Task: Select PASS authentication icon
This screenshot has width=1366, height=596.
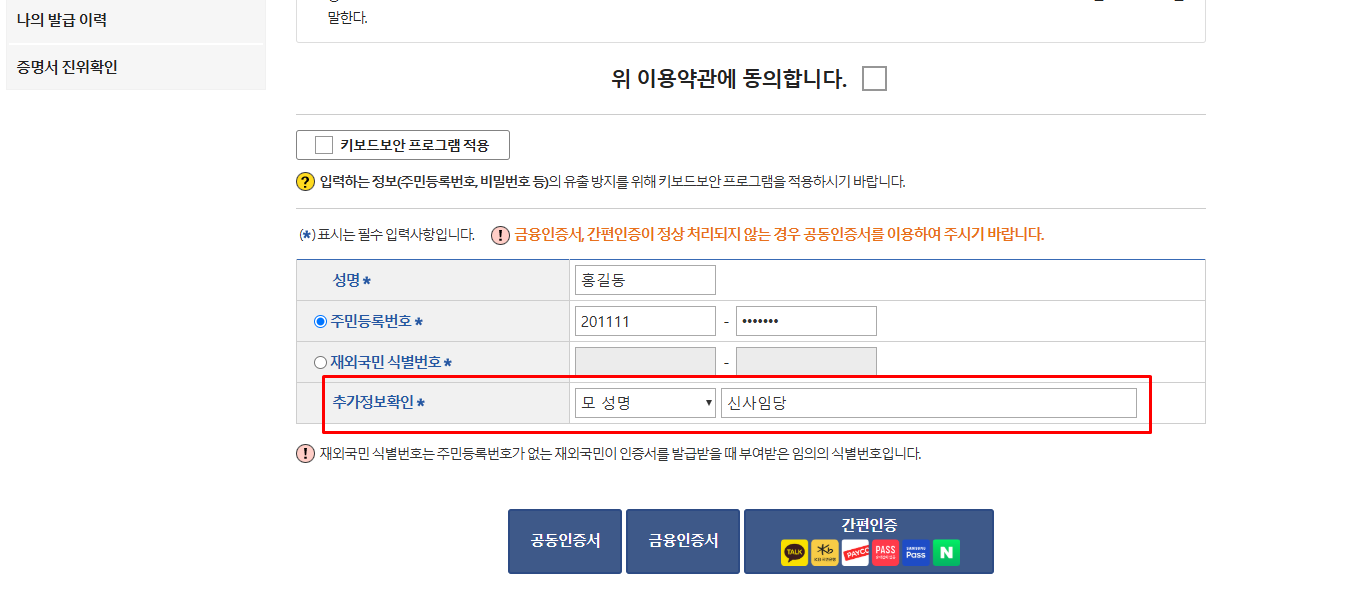Action: pos(885,552)
